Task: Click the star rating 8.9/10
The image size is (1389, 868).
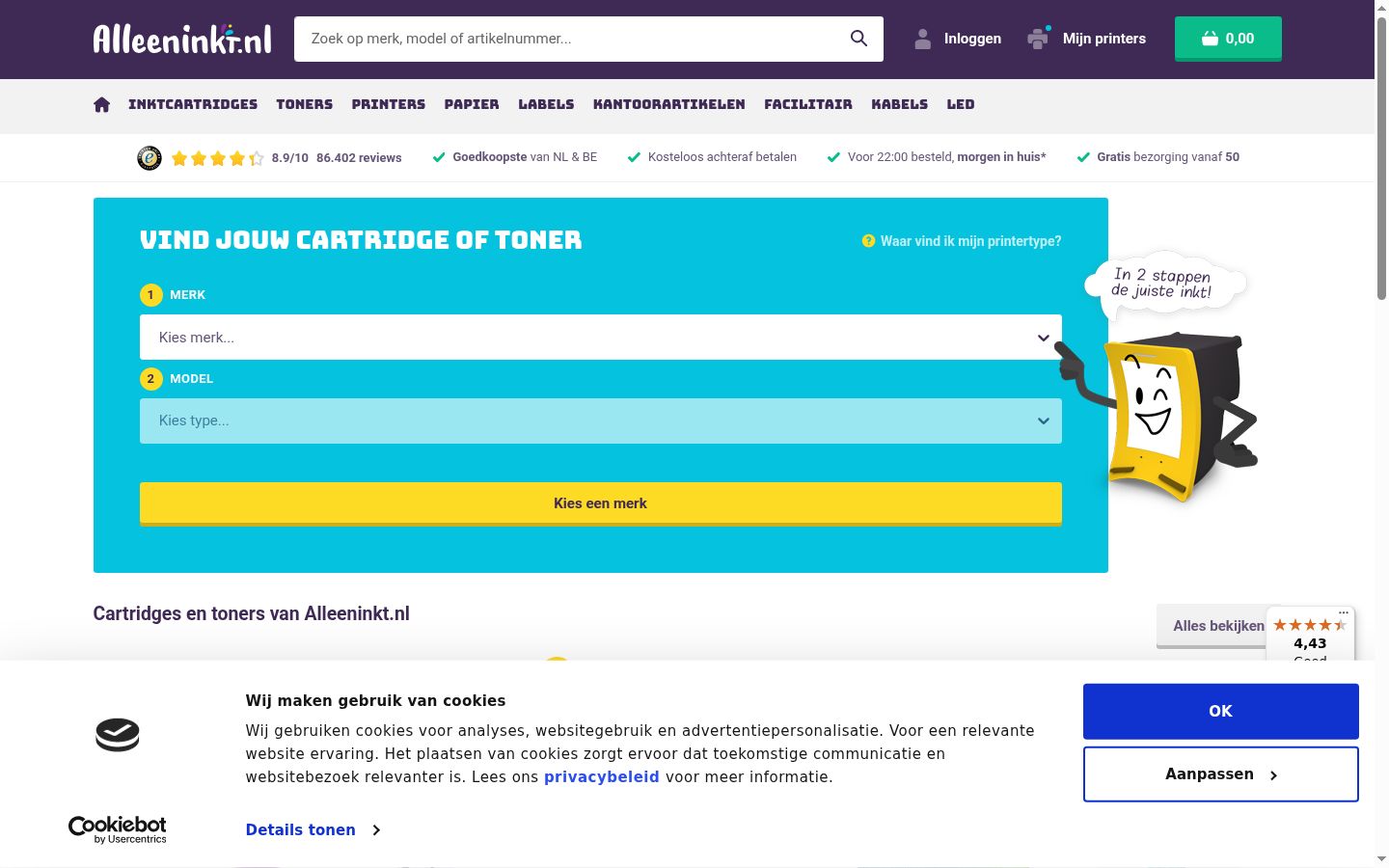Action: [217, 158]
